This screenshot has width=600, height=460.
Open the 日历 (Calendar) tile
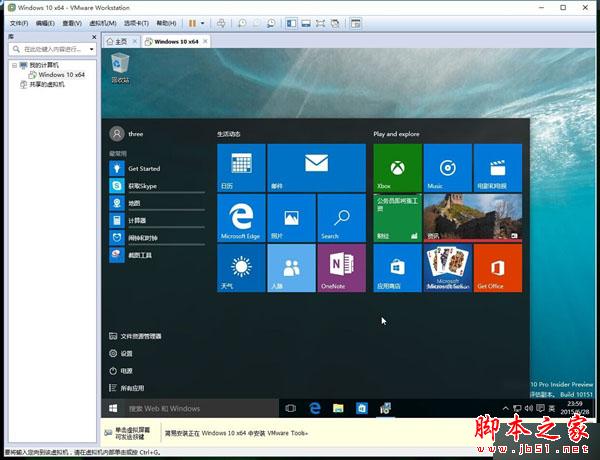tap(241, 167)
